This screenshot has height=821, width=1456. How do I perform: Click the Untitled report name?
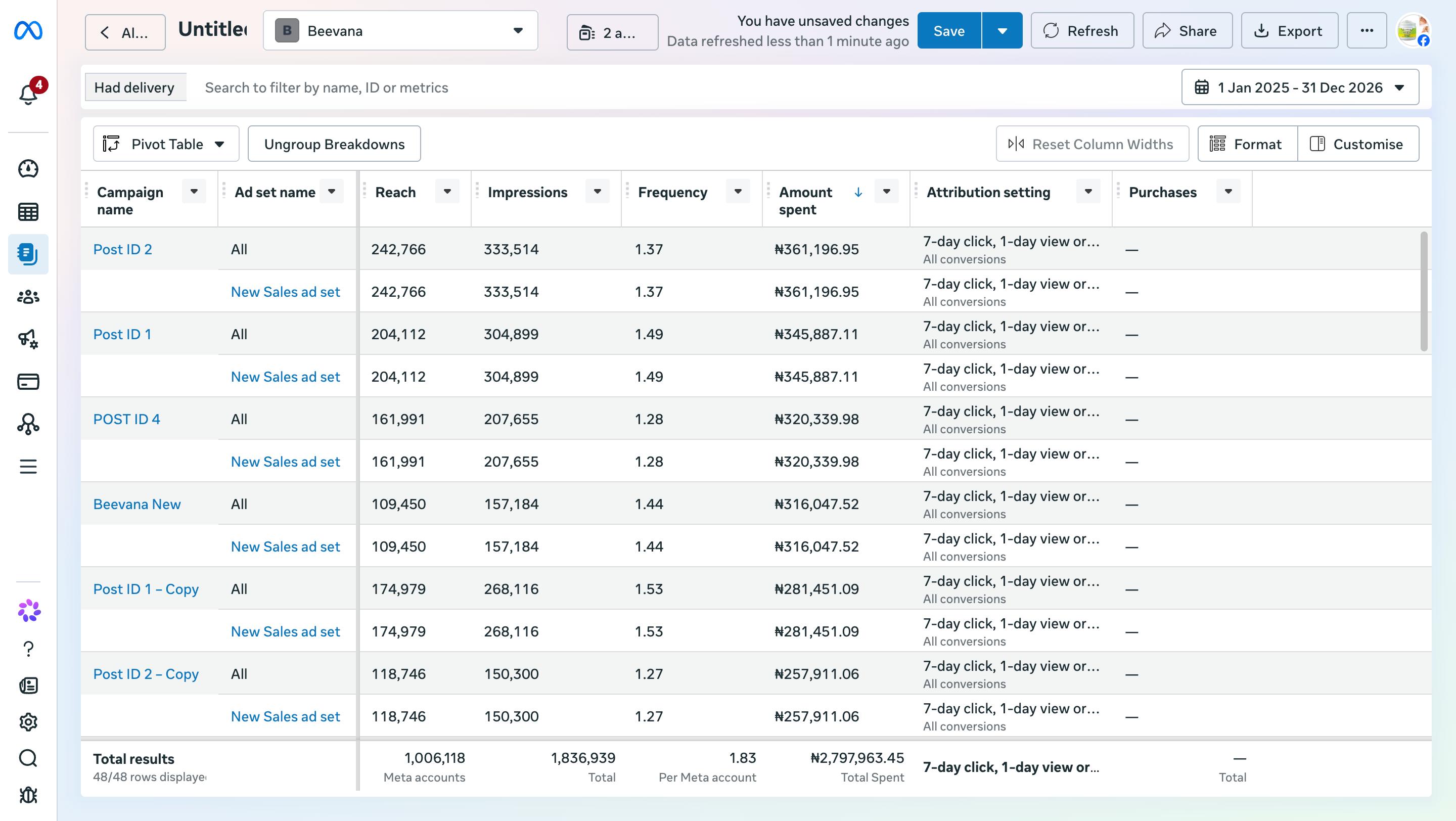(212, 29)
